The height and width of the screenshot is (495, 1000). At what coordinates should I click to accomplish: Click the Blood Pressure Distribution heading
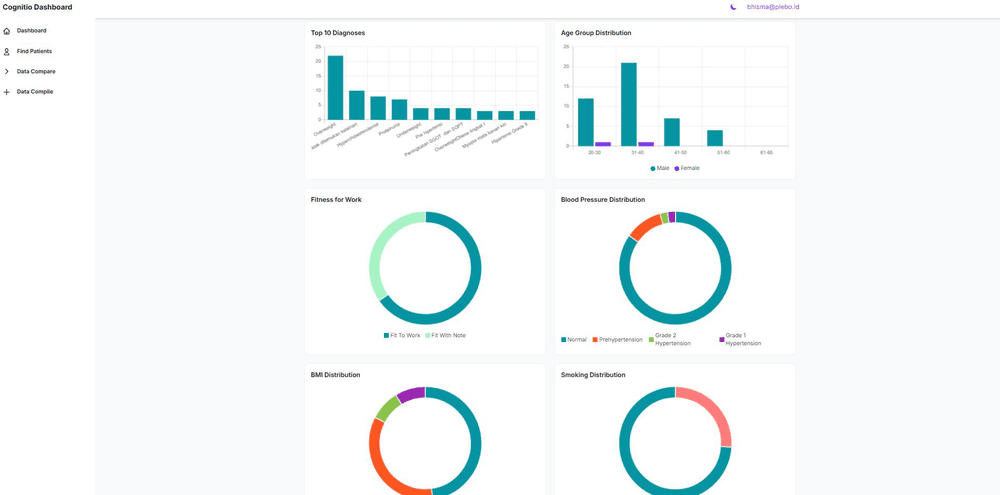coord(603,200)
